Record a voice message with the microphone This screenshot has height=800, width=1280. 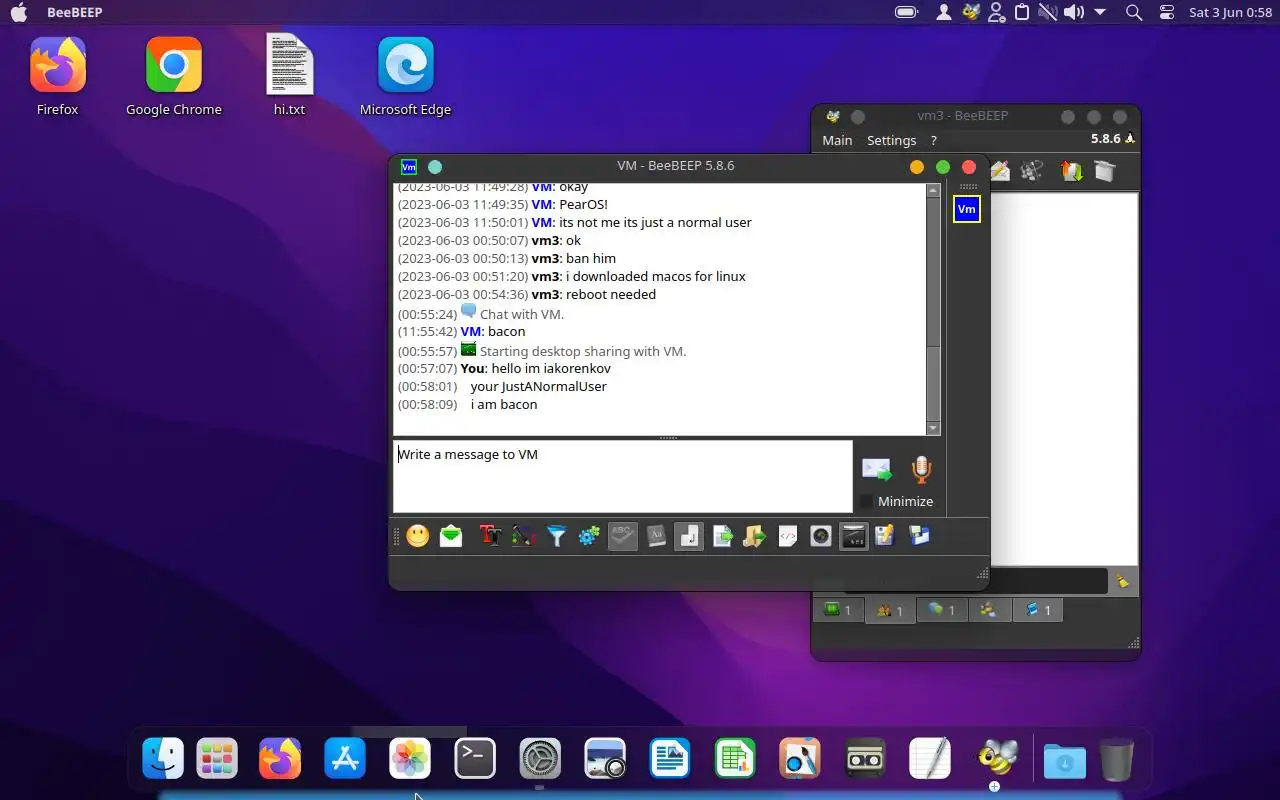coord(921,470)
